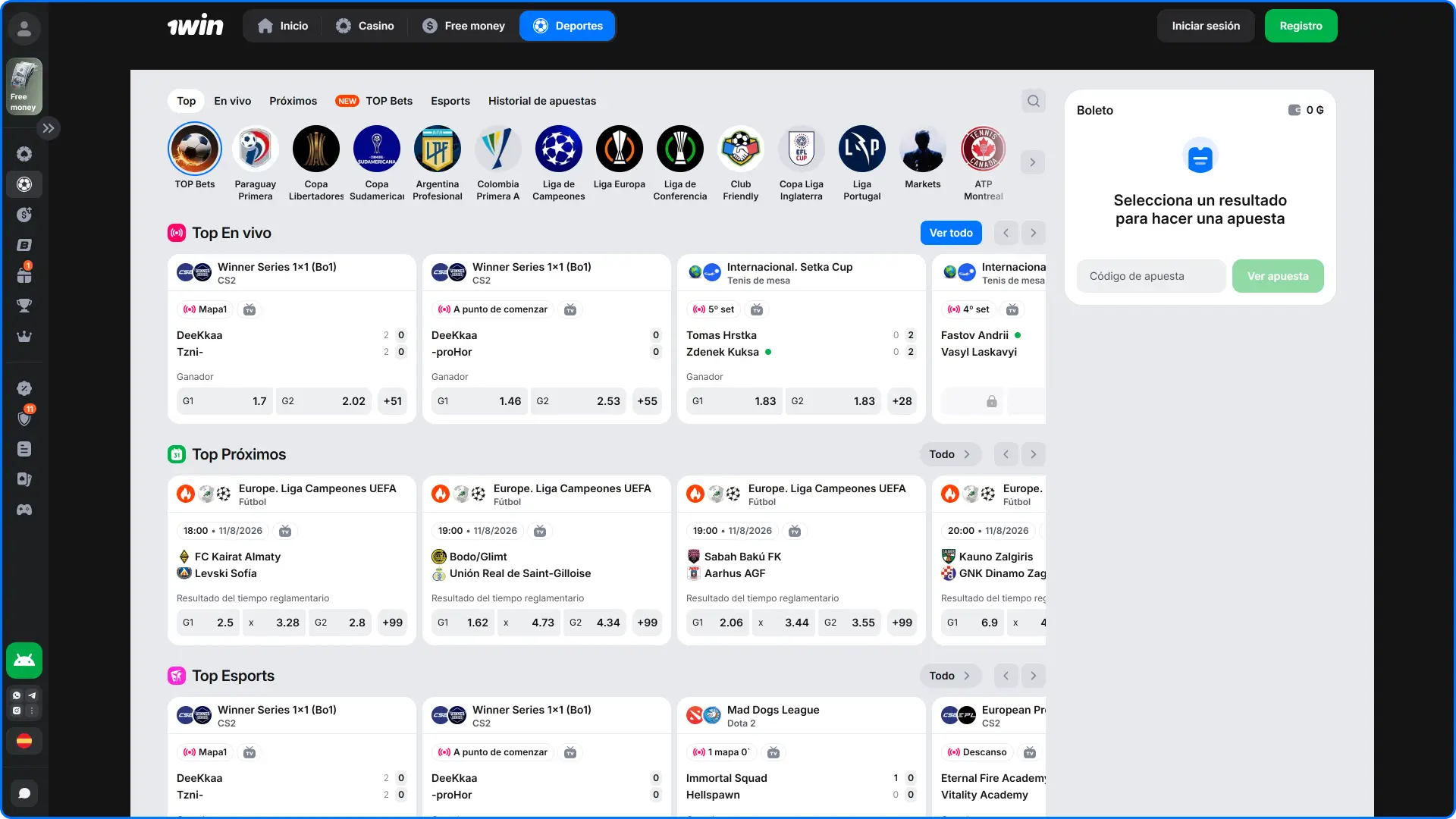Click the soccer ball sports sidebar icon
Viewport: 1456px width, 819px height.
click(x=24, y=184)
